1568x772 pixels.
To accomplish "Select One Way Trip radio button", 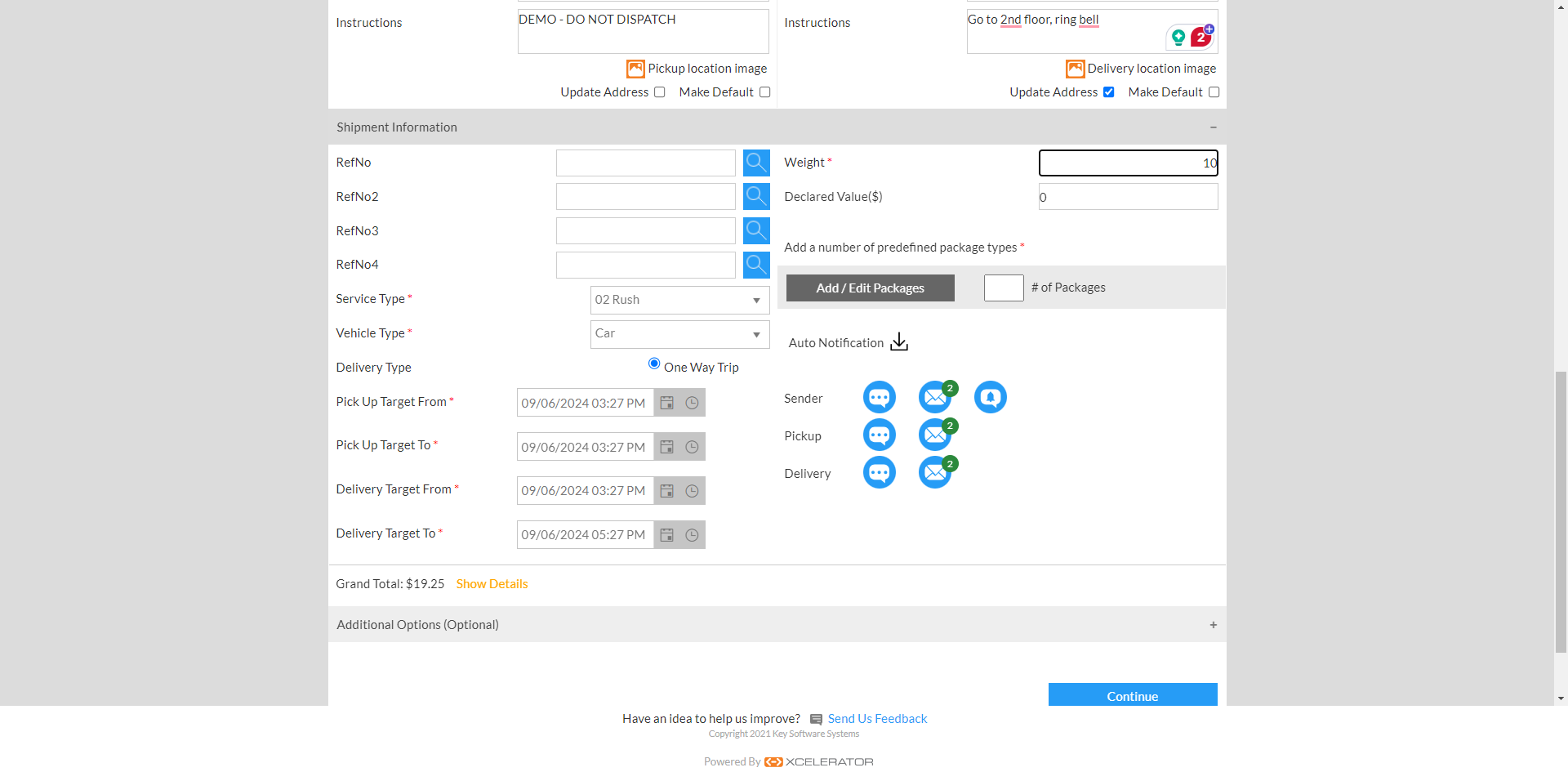I will point(654,364).
